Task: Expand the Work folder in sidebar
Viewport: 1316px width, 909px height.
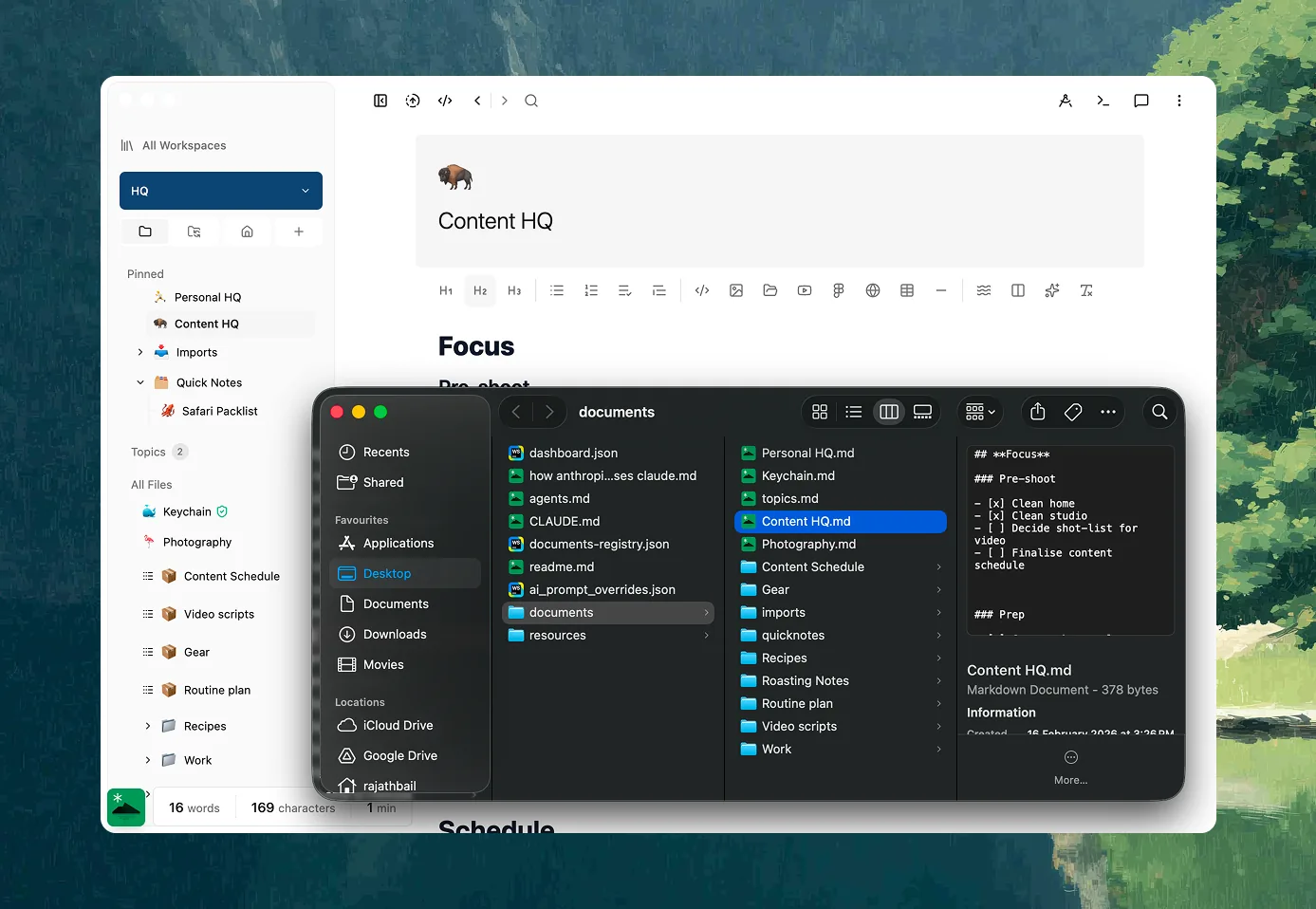Action: (148, 760)
